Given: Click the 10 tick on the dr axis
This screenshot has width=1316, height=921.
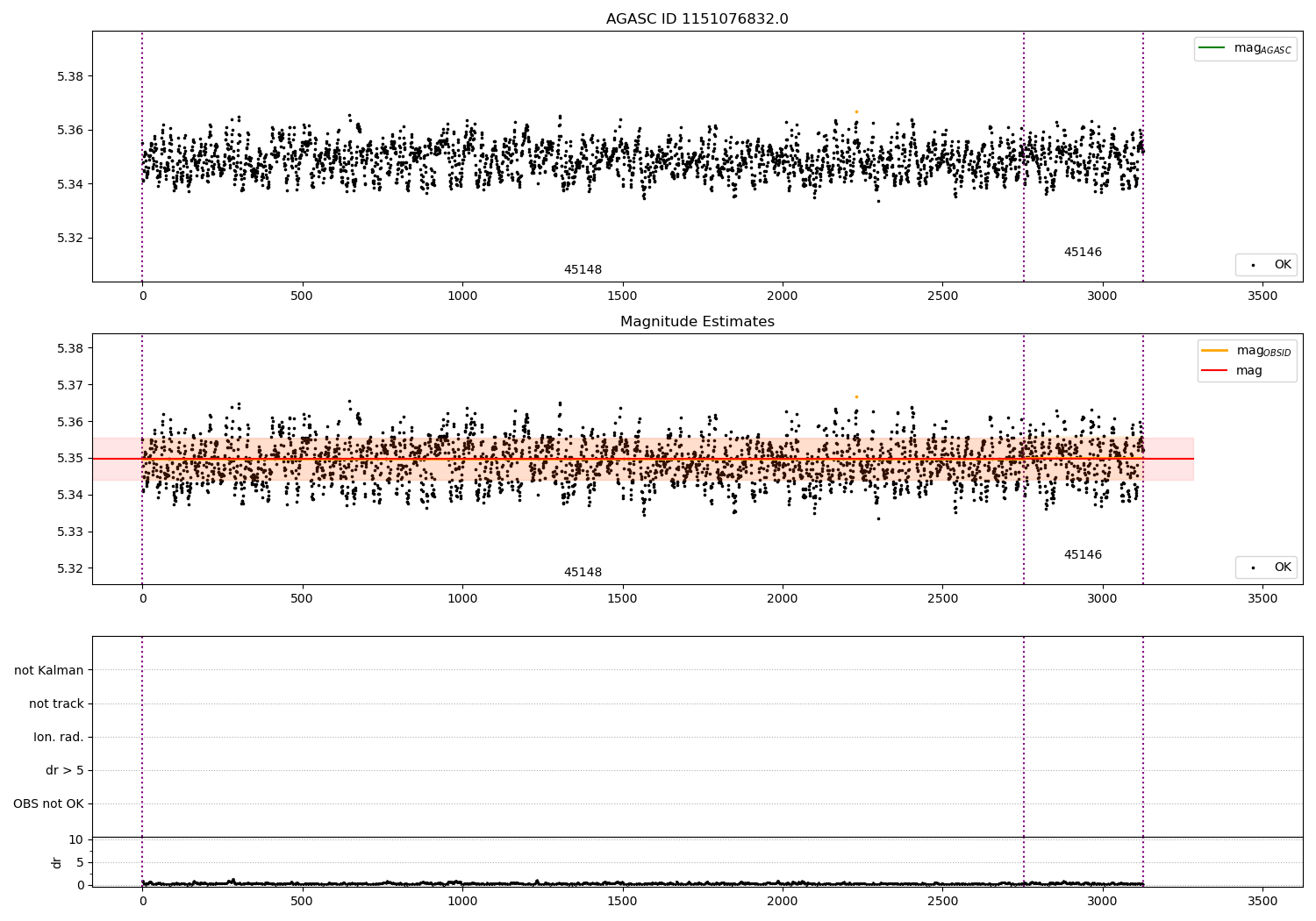Looking at the screenshot, I should coord(76,840).
